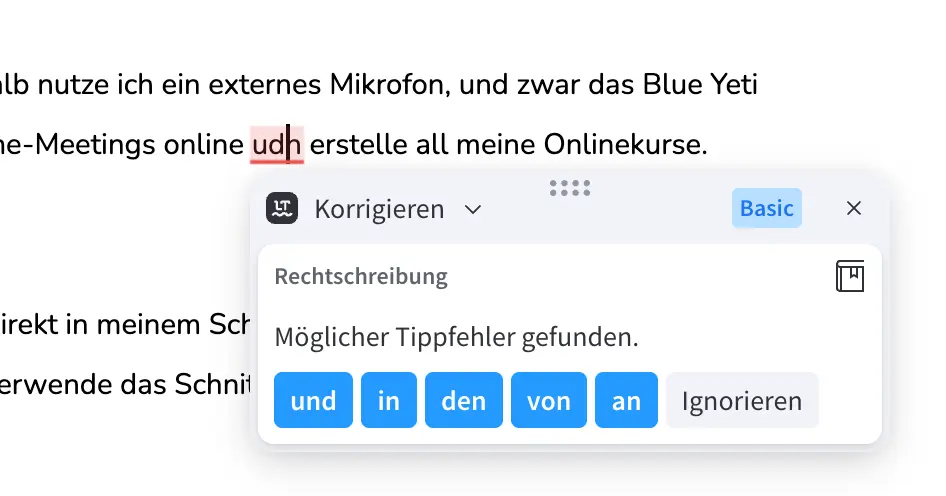Grab the dotted drag handle of popup
The width and height of the screenshot is (946, 496).
click(570, 187)
